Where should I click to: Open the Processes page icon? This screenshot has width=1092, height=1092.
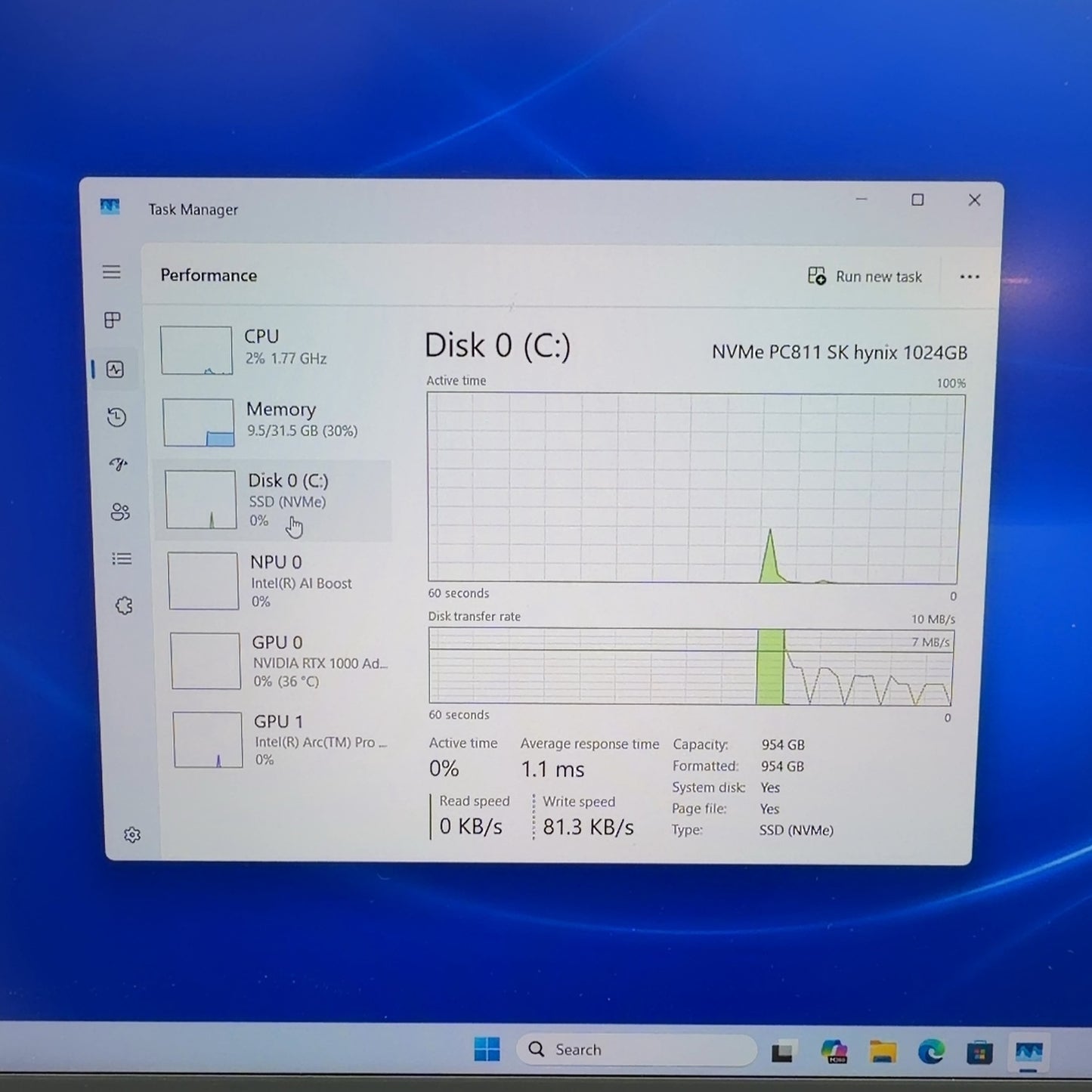pyautogui.click(x=113, y=320)
